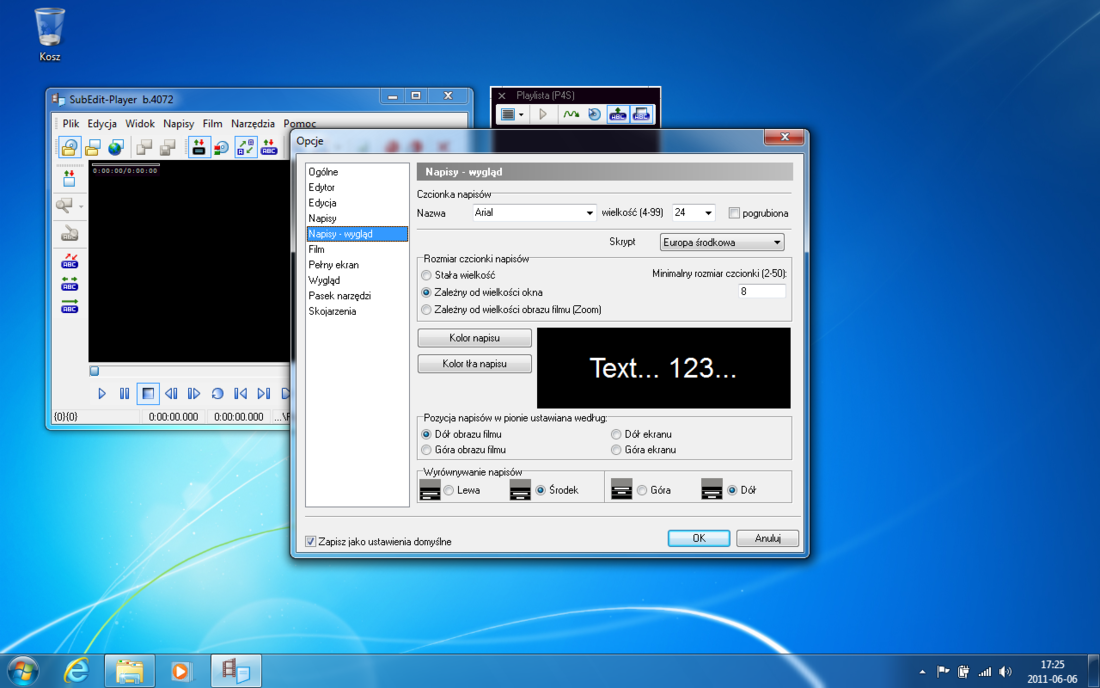Screen dimensions: 1100x688
Task: Click the volume speaker icon in system tray
Action: tap(1005, 672)
